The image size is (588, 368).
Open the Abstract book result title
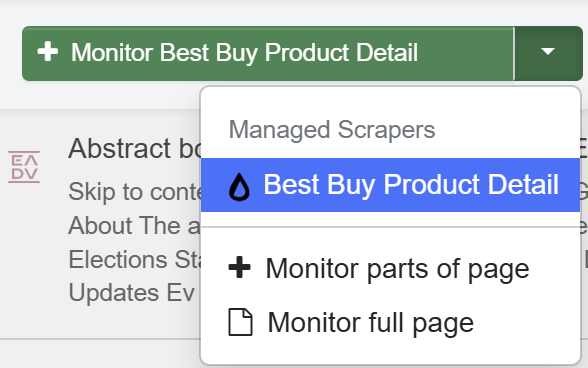[135, 149]
